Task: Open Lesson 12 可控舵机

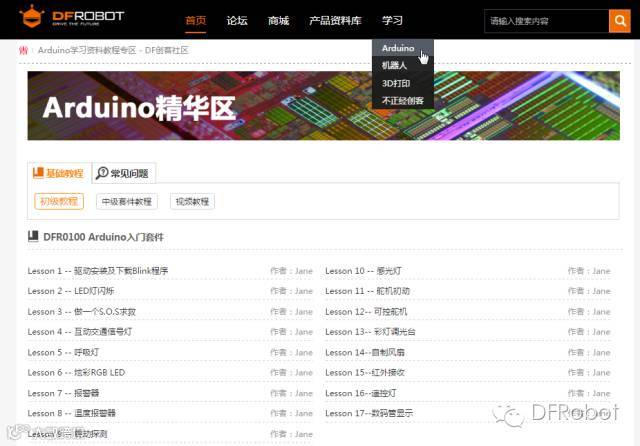Action: tap(366, 311)
